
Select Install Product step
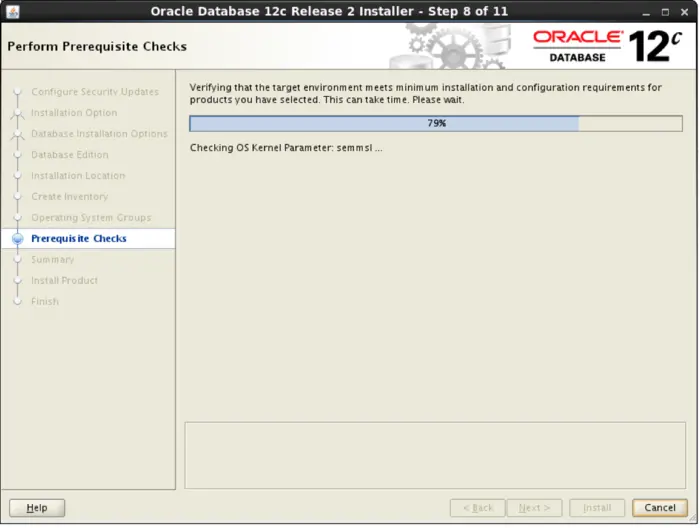click(x=64, y=280)
